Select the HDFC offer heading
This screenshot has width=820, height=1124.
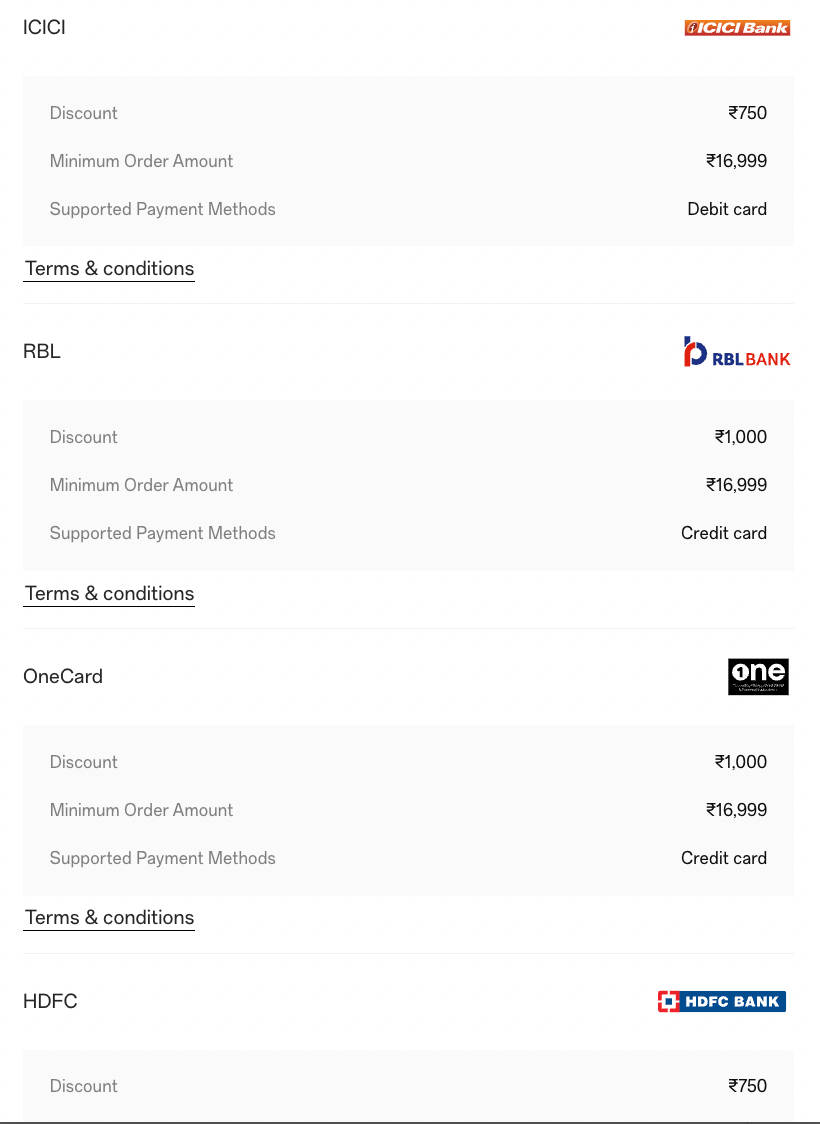tap(50, 1001)
